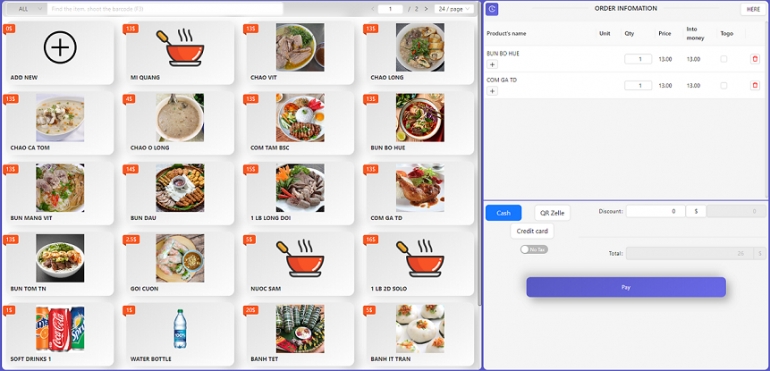The image size is (770, 371).
Task: Remove COM GA TD using trash icon
Action: pyautogui.click(x=755, y=86)
